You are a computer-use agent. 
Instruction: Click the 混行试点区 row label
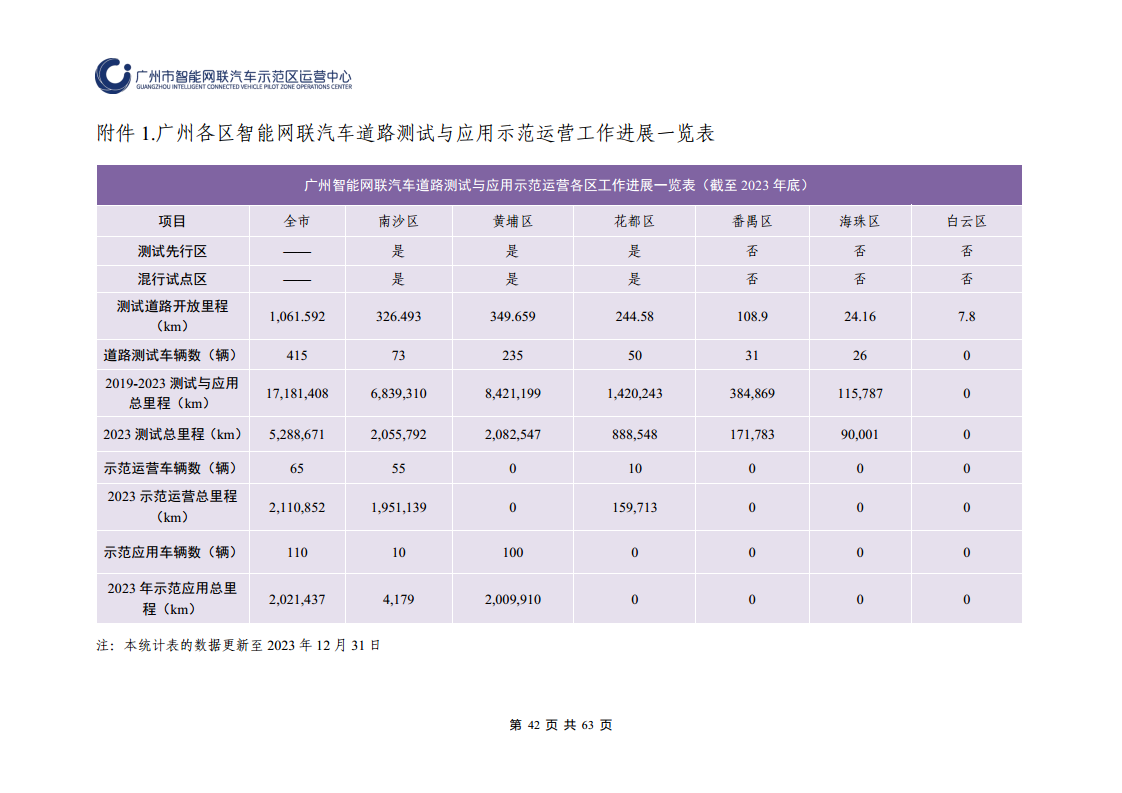171,279
